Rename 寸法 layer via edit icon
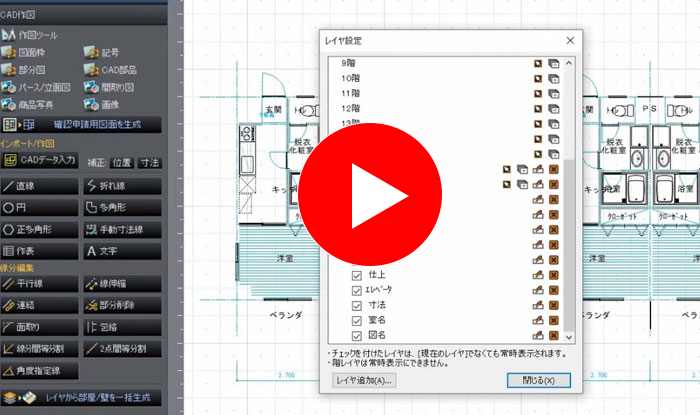Screen dimensions: 700x415 [538, 306]
